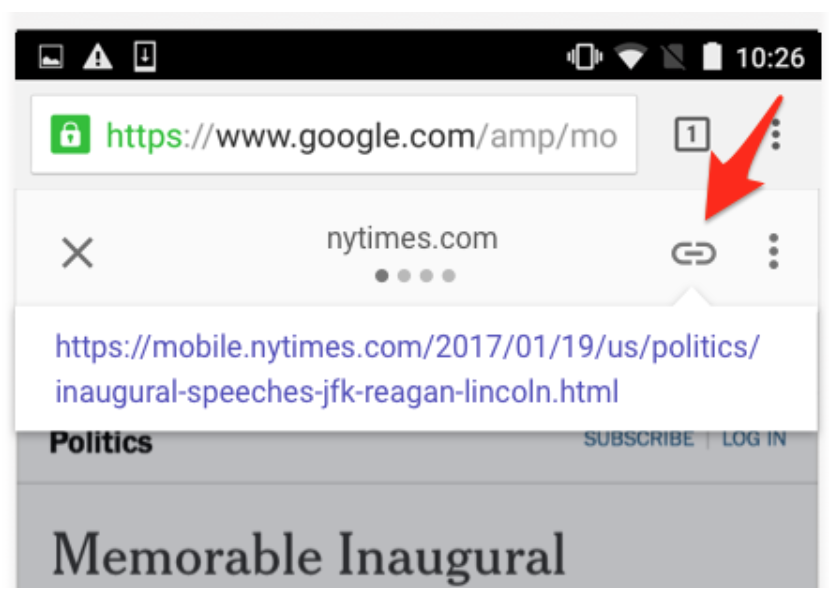Screen dimensions: 832x608
Task: Tap SUBSCRIBE
Action: (640, 438)
